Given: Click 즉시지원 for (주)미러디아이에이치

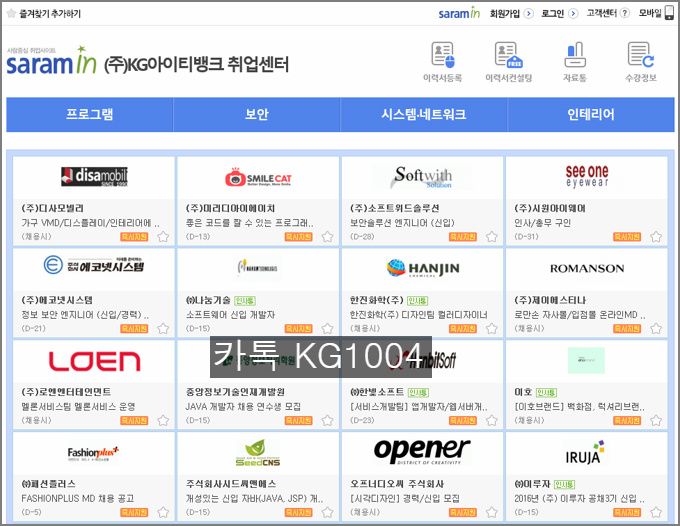Looking at the screenshot, I should click(298, 237).
